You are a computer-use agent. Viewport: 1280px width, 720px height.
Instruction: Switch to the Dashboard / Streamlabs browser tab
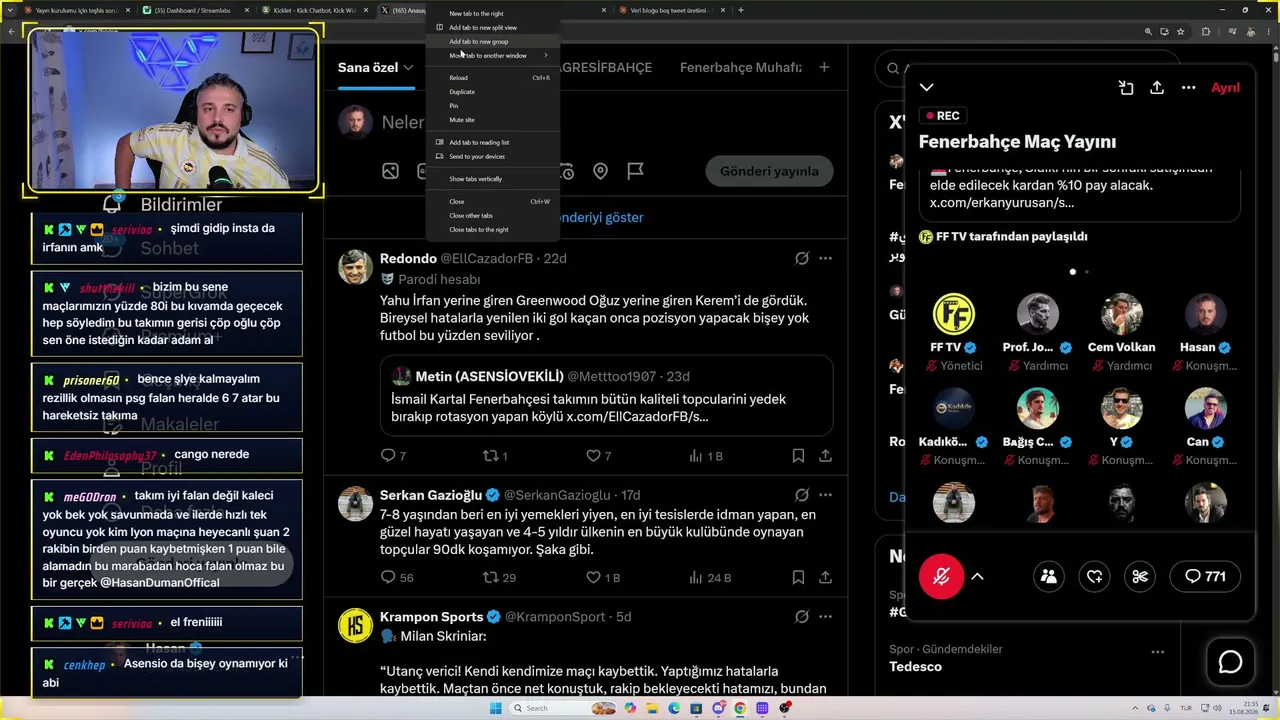click(x=194, y=10)
